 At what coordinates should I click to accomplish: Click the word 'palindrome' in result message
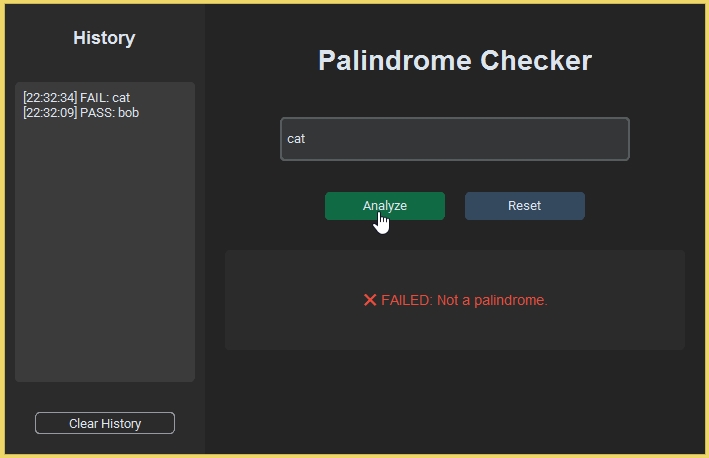(511, 300)
